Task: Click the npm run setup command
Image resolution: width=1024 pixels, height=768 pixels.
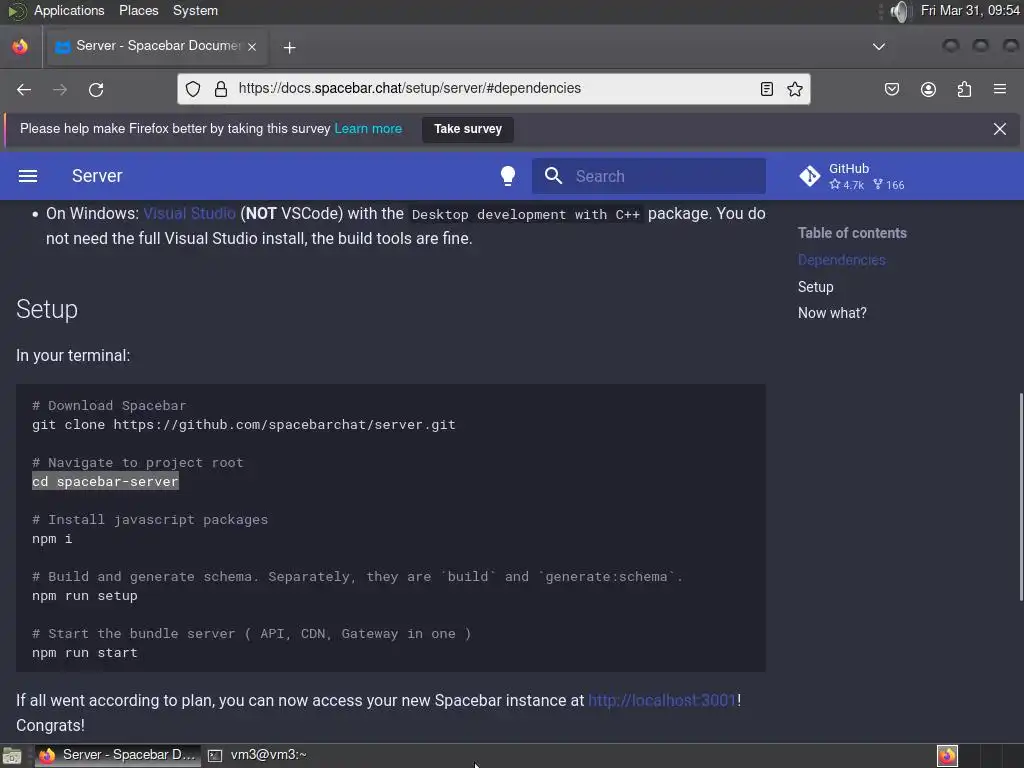Action: 85,596
